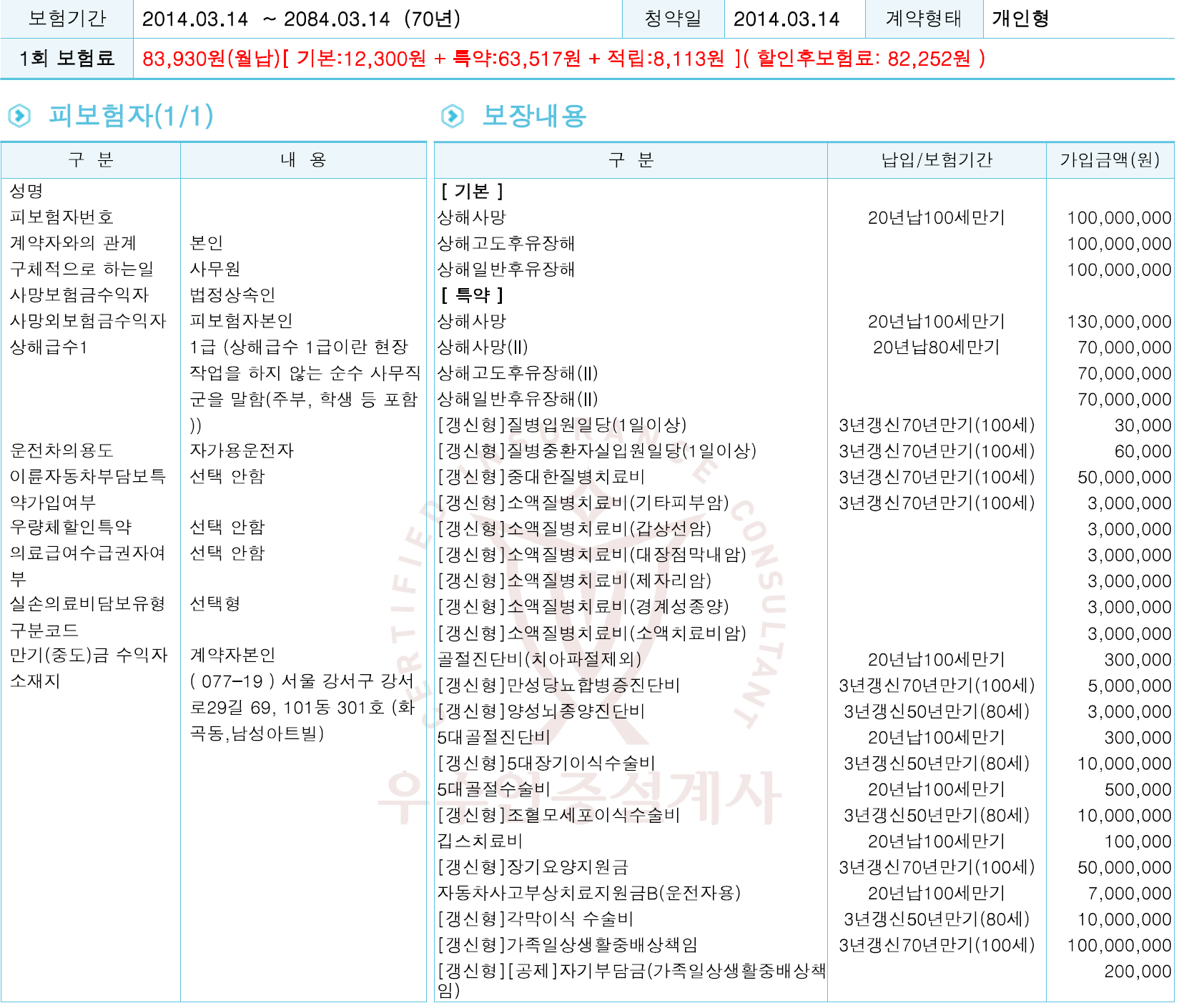The height and width of the screenshot is (1008, 1179).
Task: Select the 골절진단비(치아파절제외) row
Action: [x=804, y=659]
